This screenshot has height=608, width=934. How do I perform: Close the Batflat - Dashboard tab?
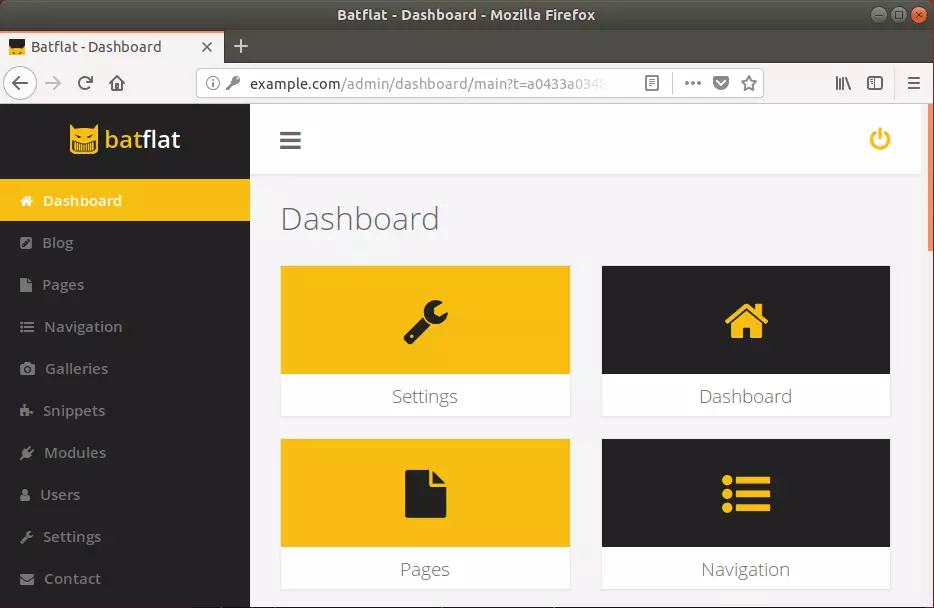(x=207, y=47)
